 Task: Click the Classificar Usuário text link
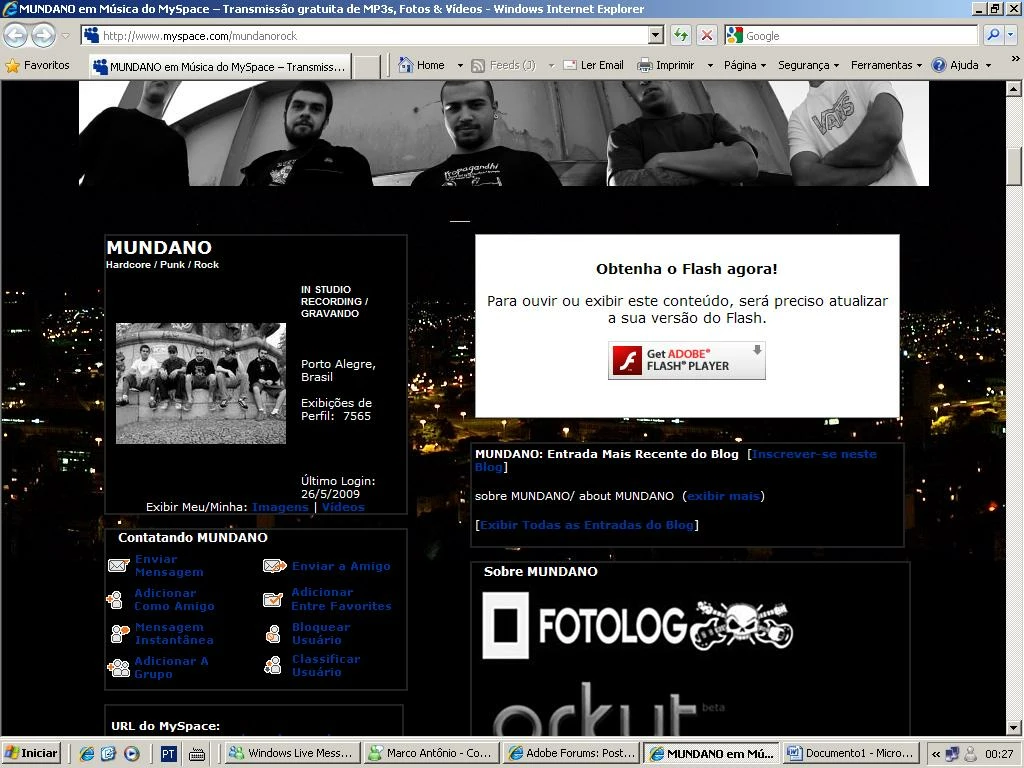click(x=326, y=665)
